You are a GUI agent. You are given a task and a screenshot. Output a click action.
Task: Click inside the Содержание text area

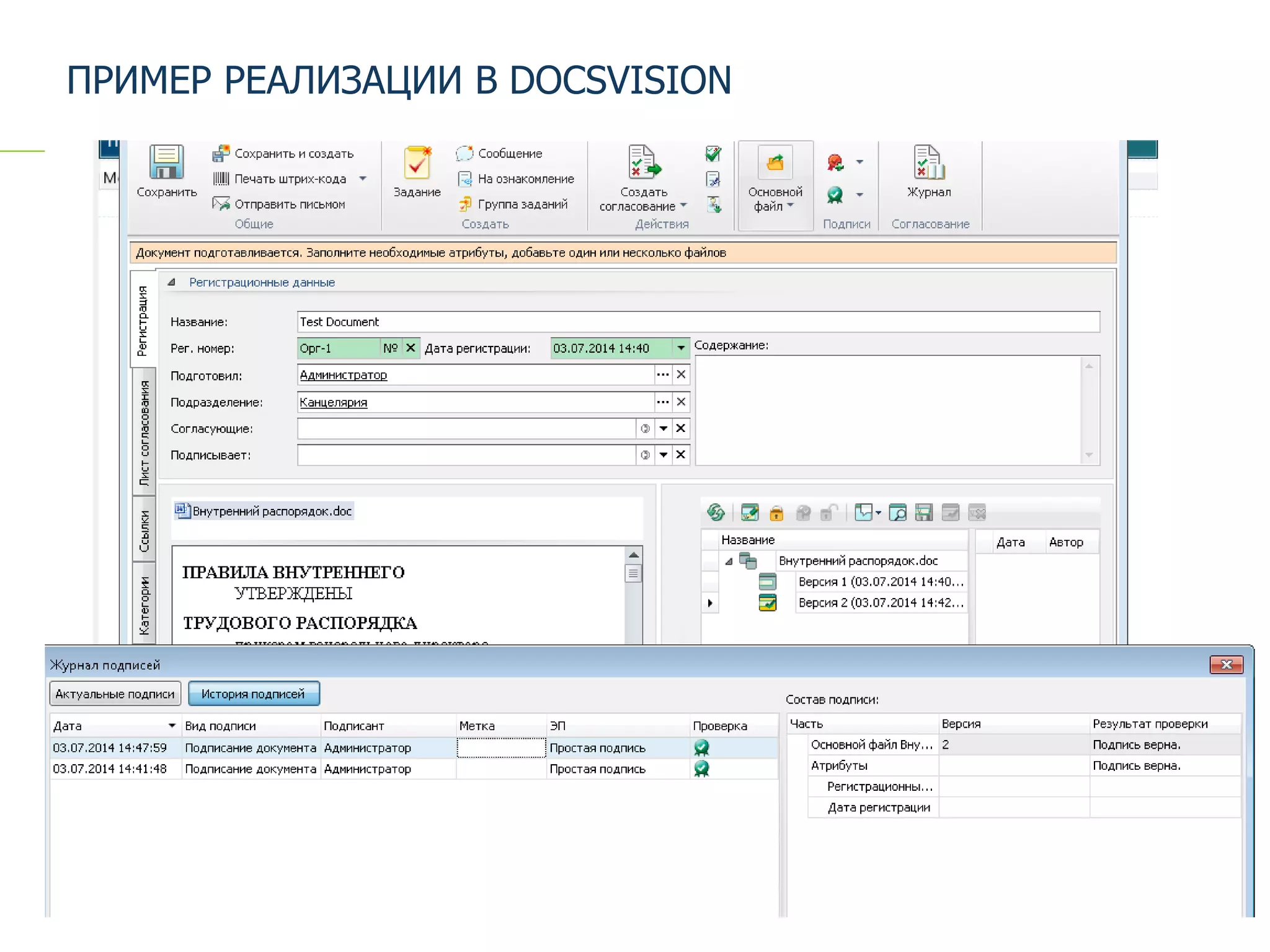pyautogui.click(x=889, y=410)
